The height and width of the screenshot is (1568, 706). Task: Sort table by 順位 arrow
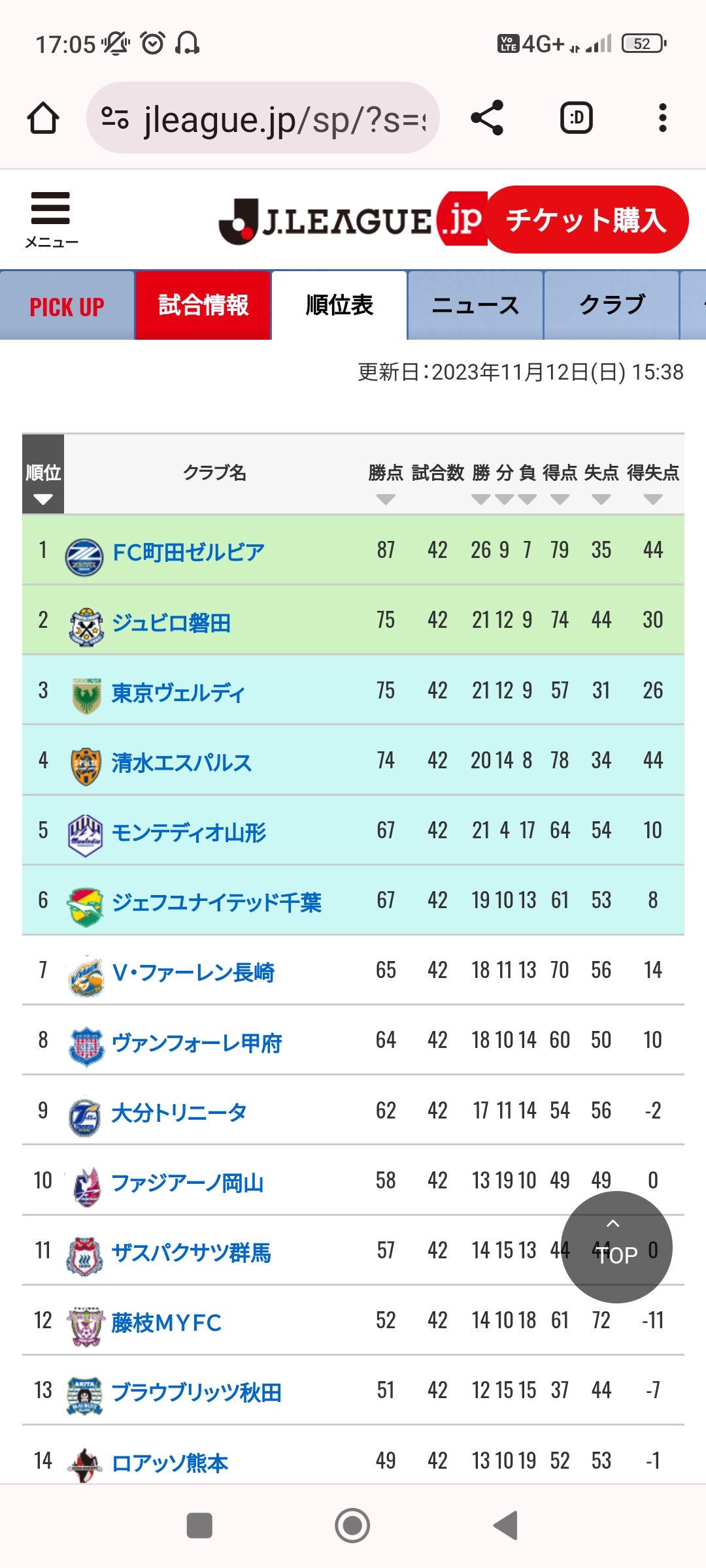(x=43, y=499)
